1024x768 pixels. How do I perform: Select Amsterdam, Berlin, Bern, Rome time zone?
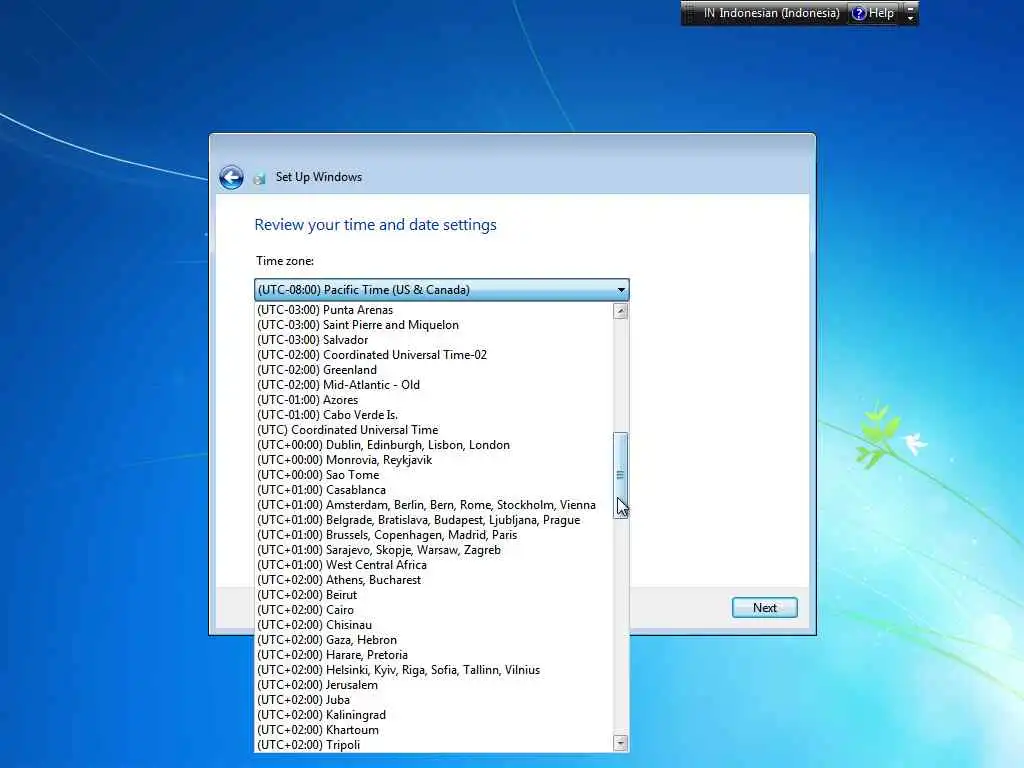pyautogui.click(x=434, y=505)
